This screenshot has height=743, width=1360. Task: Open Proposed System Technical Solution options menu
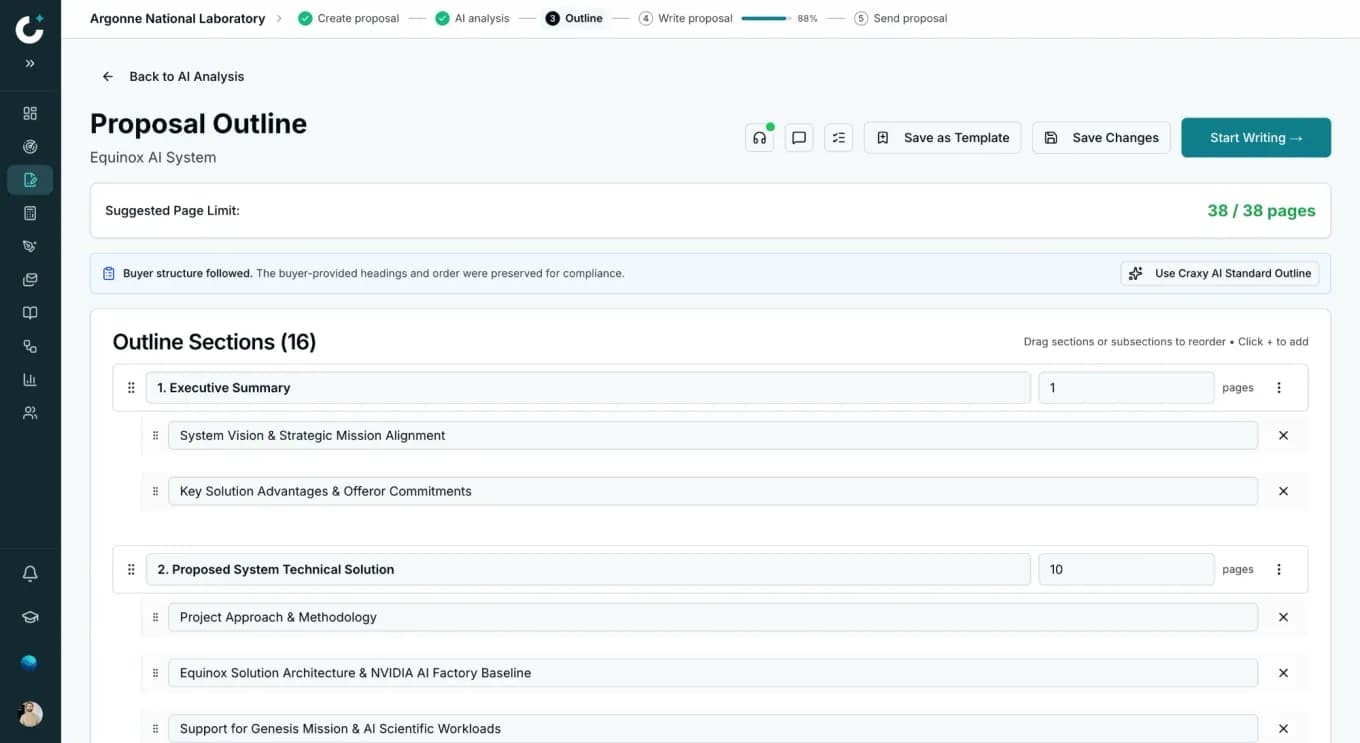pos(1279,570)
